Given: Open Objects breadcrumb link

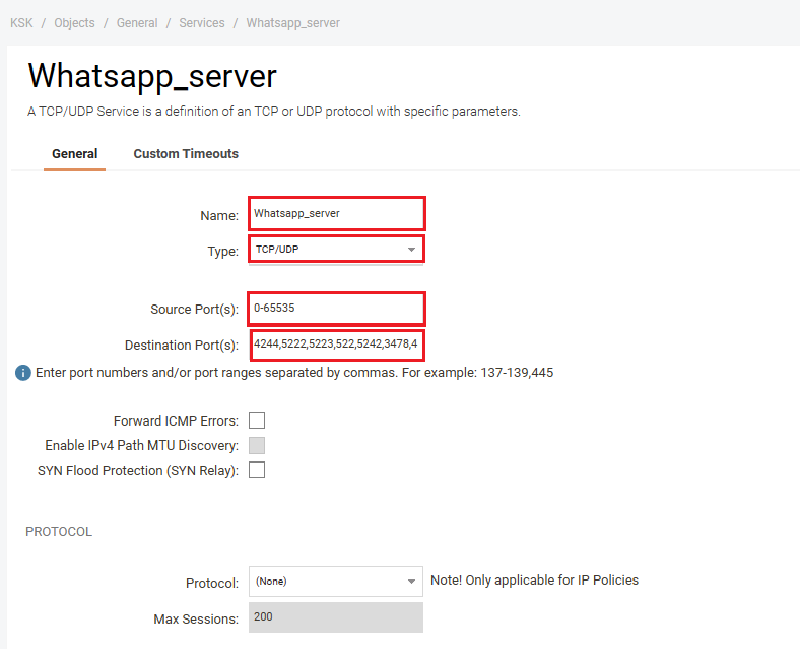Looking at the screenshot, I should pyautogui.click(x=75, y=23).
